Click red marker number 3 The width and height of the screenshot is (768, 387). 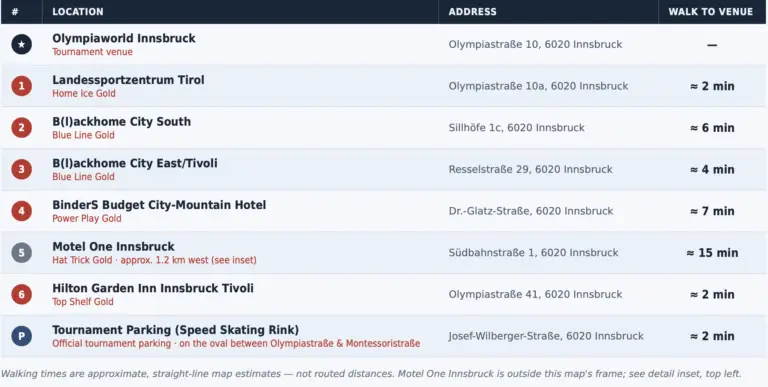(22, 169)
